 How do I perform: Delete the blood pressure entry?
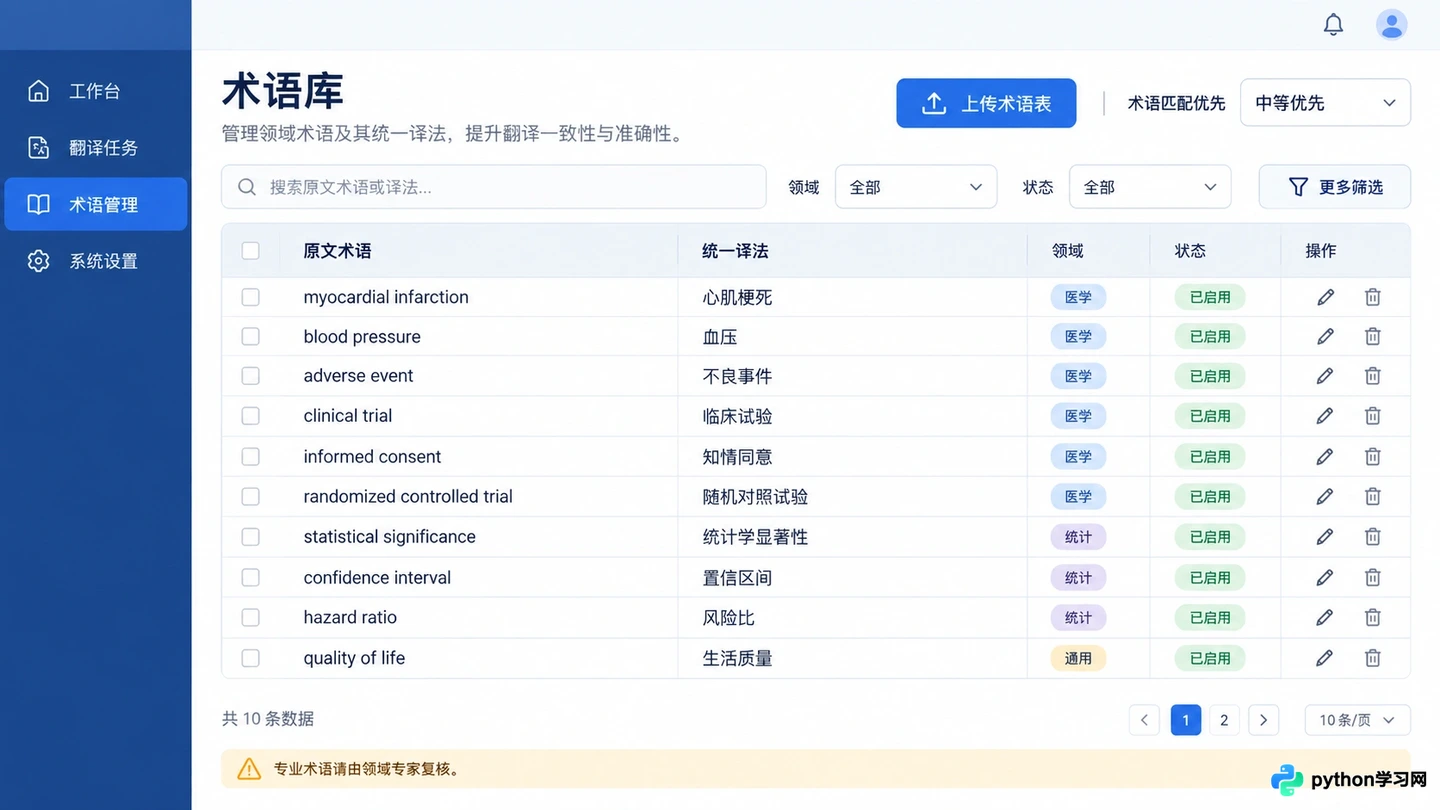(x=1373, y=336)
